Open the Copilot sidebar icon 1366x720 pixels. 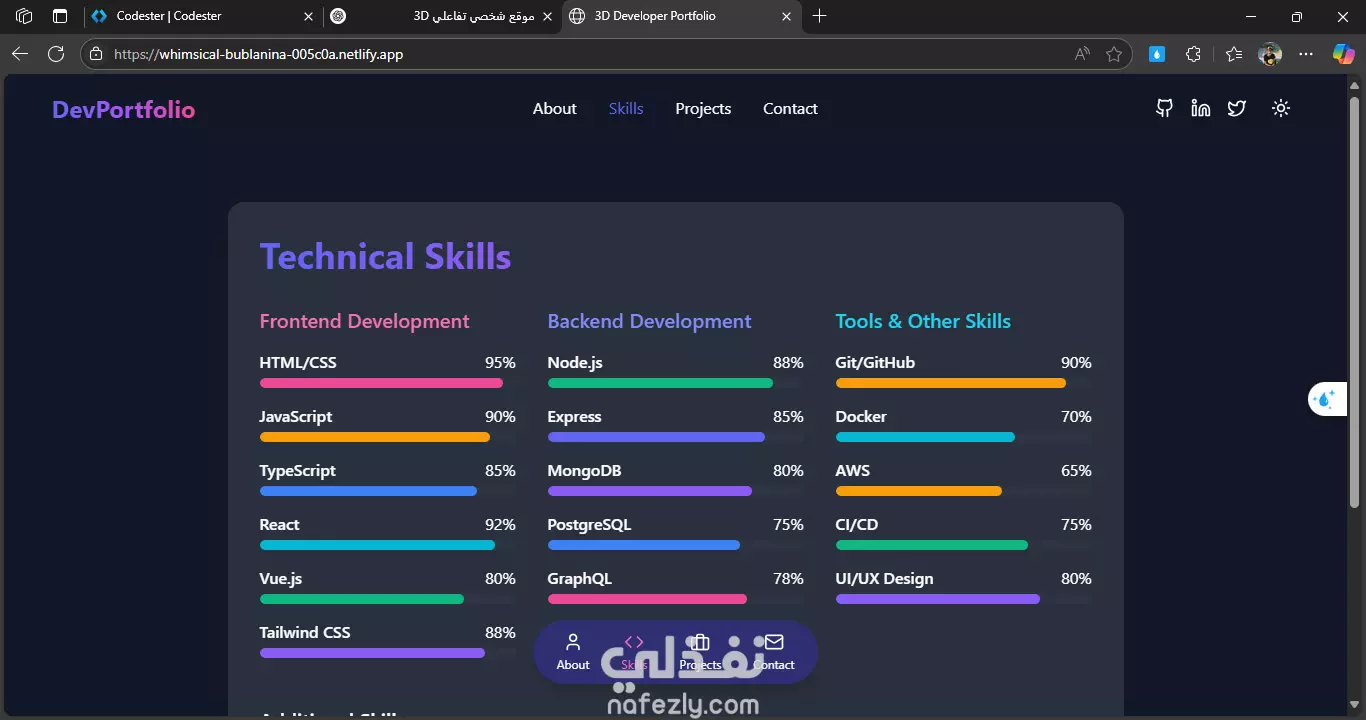(1343, 54)
